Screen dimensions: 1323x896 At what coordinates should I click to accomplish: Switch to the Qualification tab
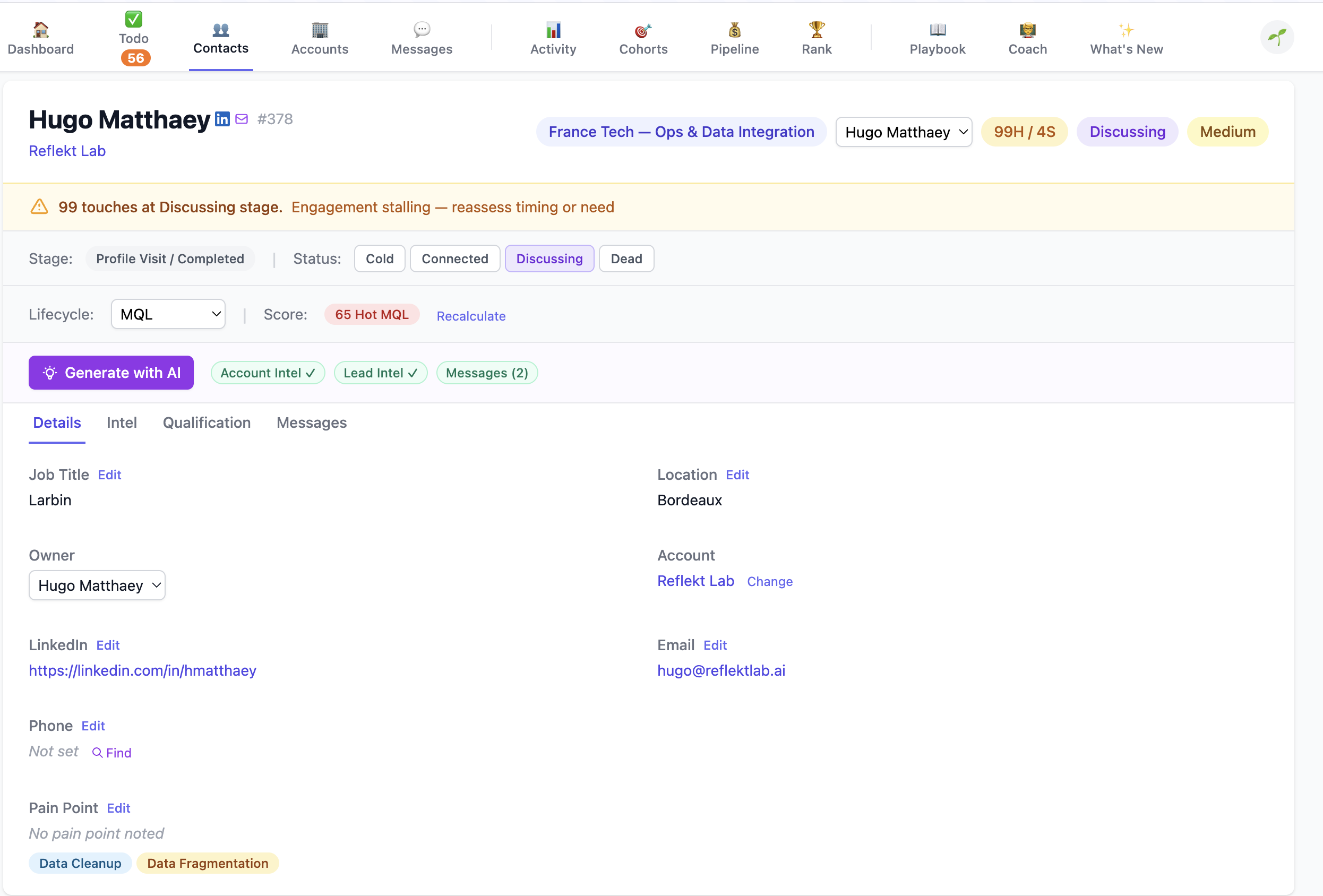click(206, 423)
